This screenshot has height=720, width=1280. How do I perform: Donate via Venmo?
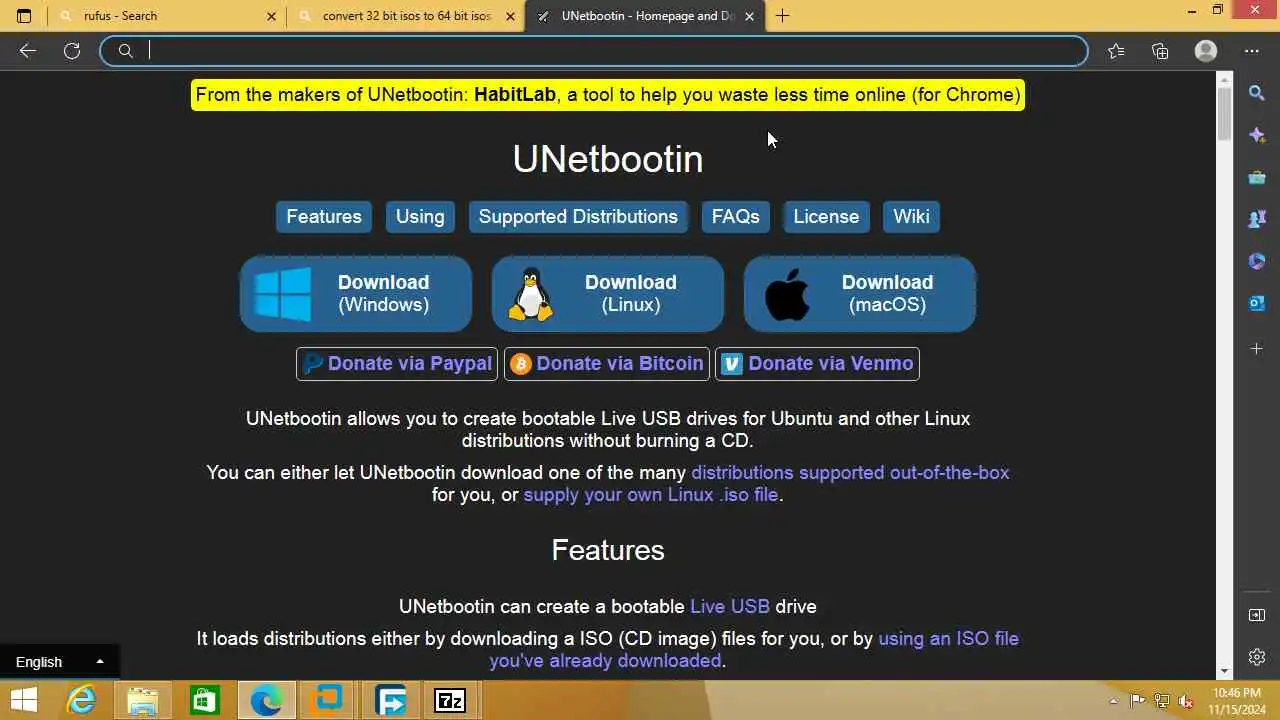pos(817,364)
